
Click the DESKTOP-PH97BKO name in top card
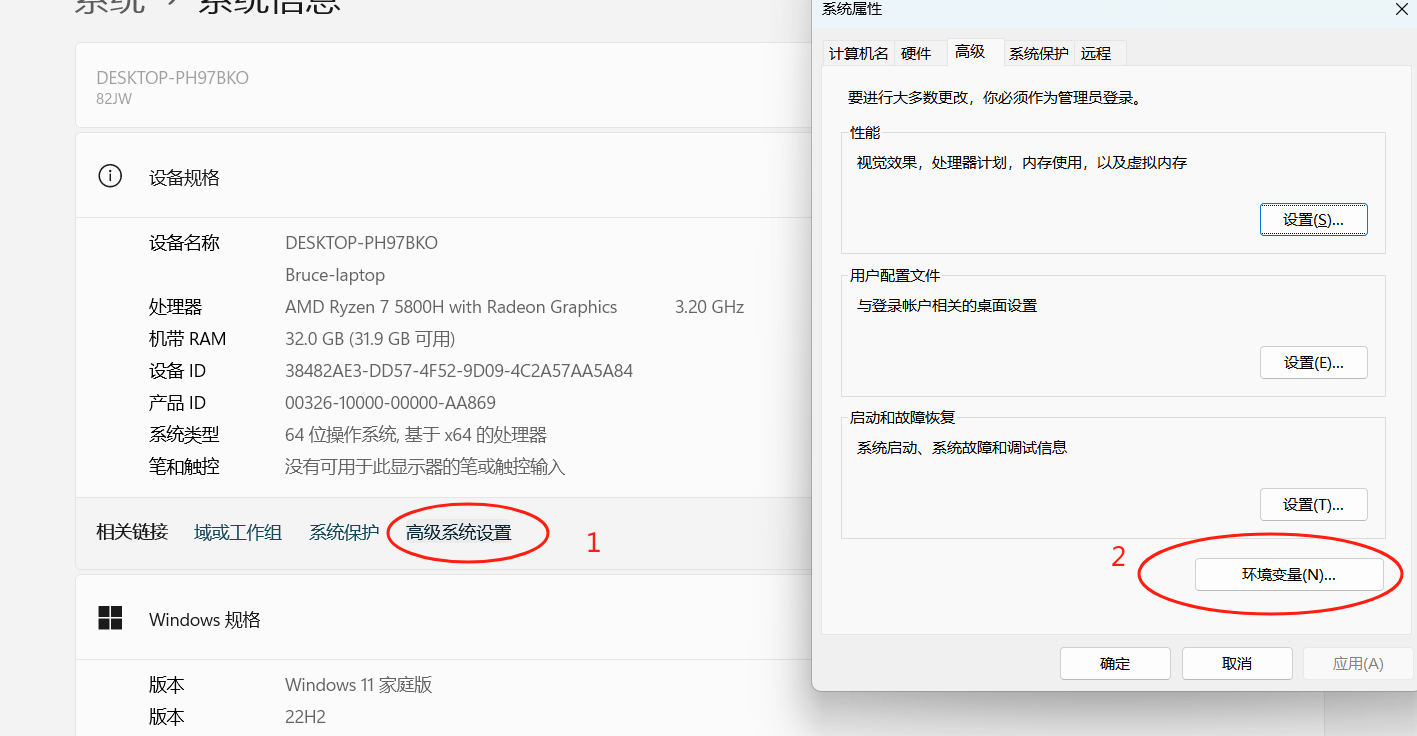(172, 78)
